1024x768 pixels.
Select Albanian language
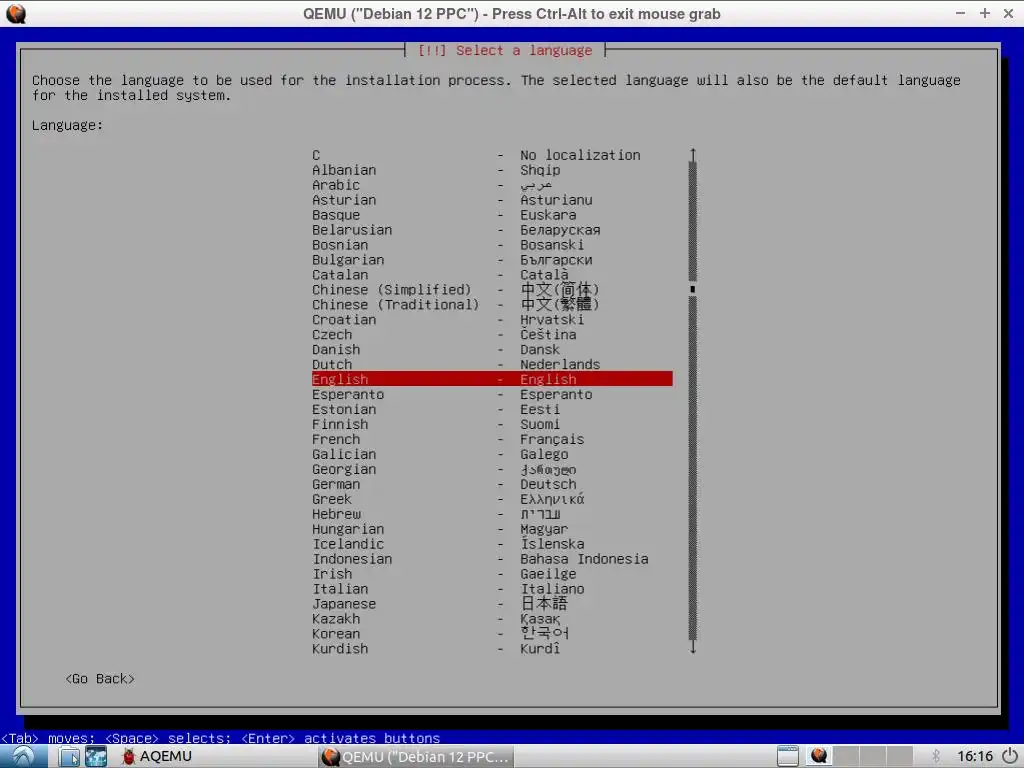coord(492,170)
